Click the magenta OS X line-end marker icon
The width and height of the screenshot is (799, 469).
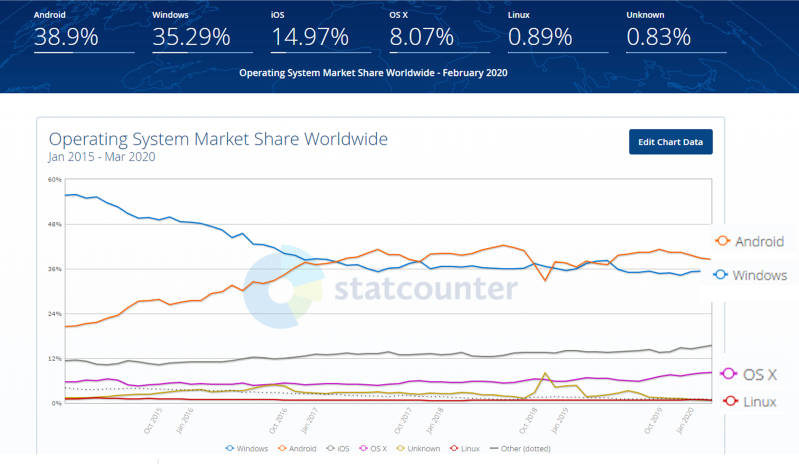click(x=727, y=374)
